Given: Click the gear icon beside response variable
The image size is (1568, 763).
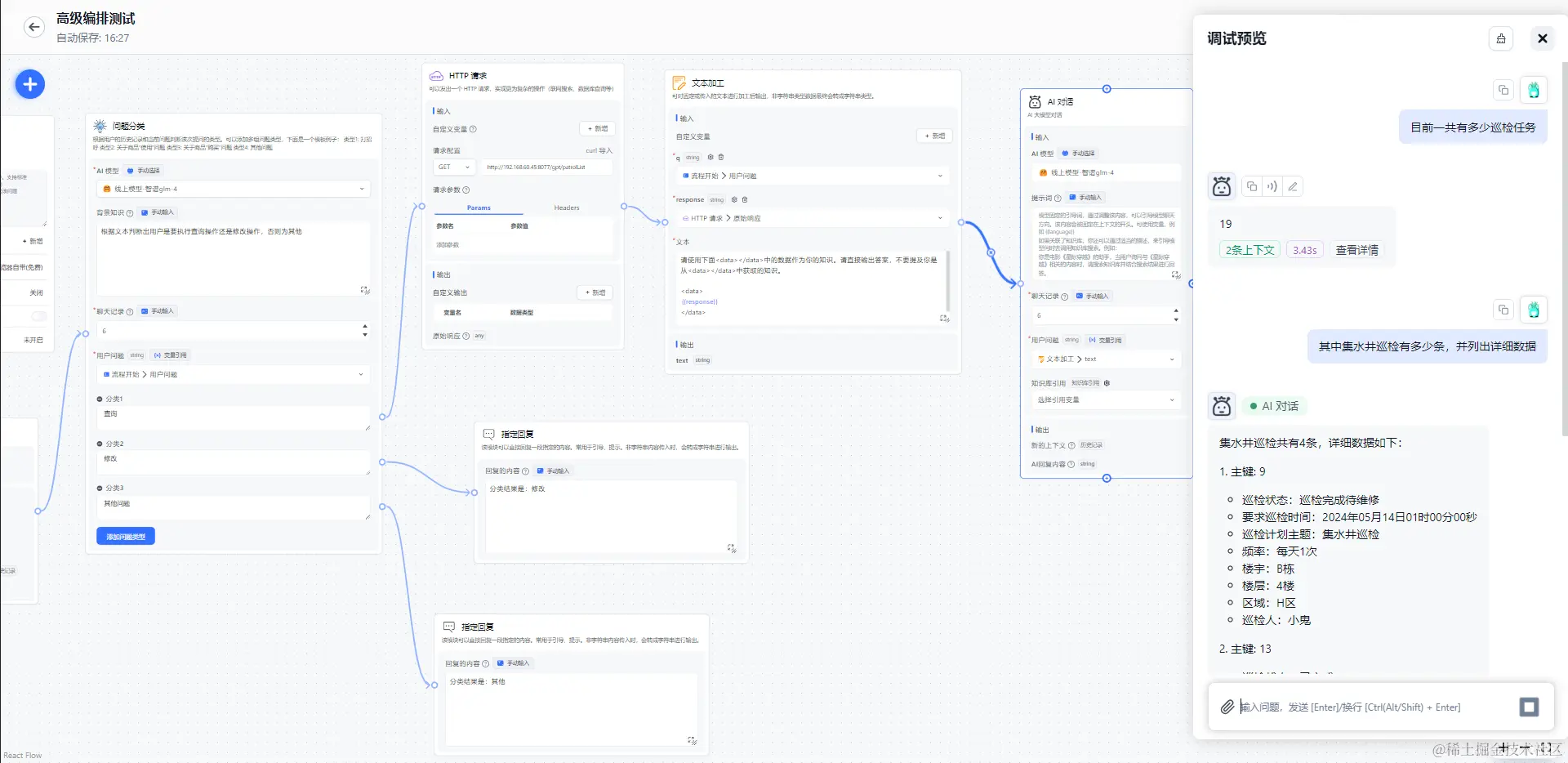Looking at the screenshot, I should tap(734, 199).
